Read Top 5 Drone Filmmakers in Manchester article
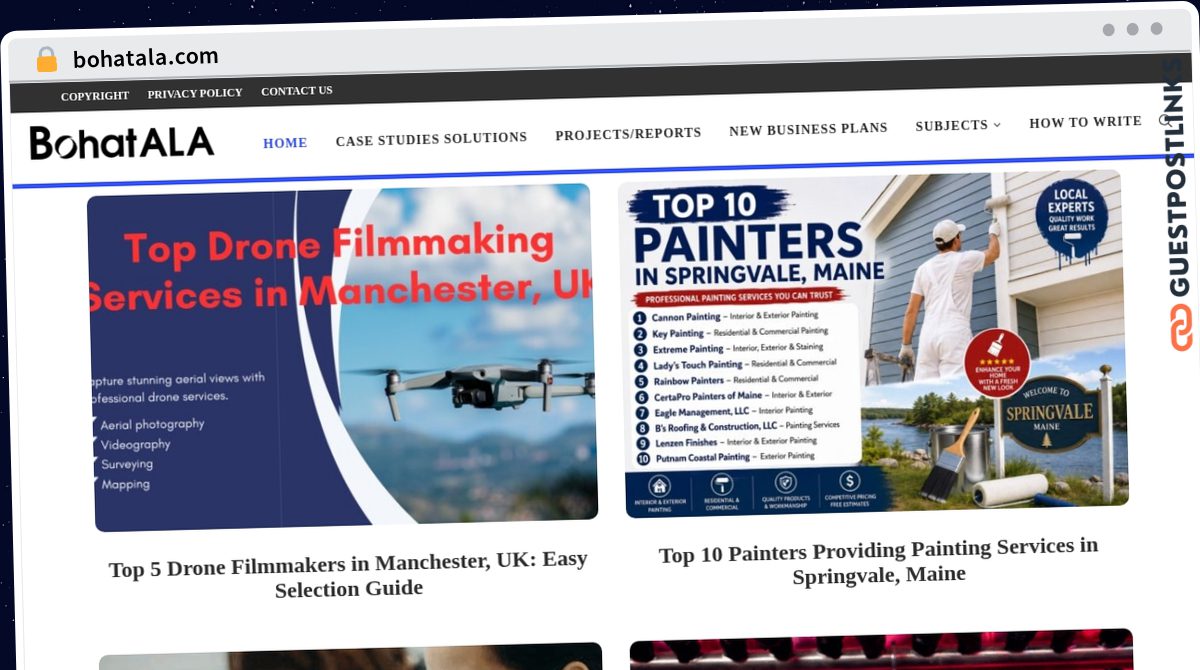The width and height of the screenshot is (1200, 670). pyautogui.click(x=348, y=574)
